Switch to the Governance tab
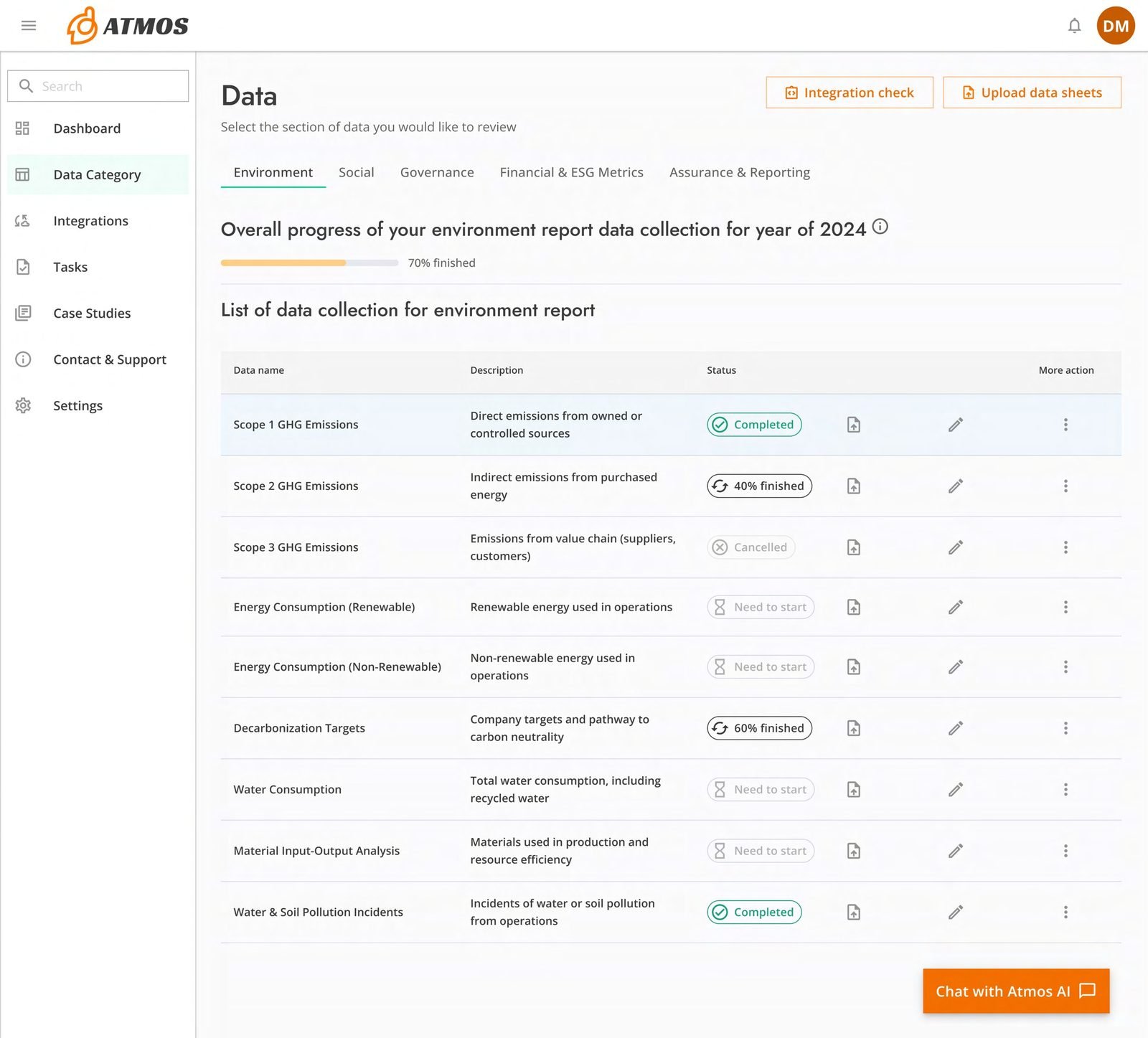The image size is (1148, 1038). 437,172
